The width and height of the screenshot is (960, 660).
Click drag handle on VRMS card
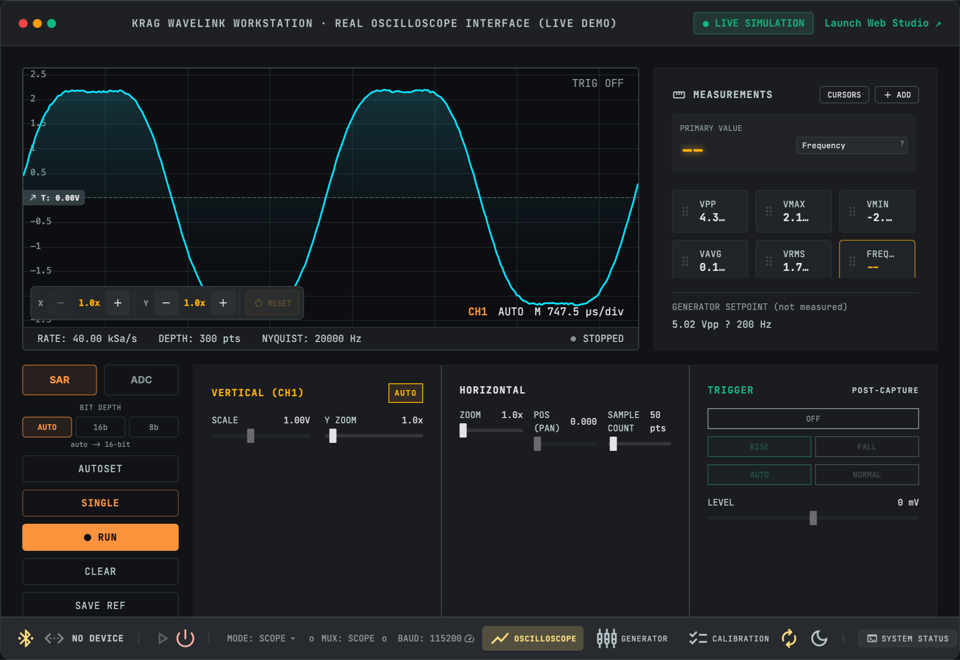tap(768, 261)
